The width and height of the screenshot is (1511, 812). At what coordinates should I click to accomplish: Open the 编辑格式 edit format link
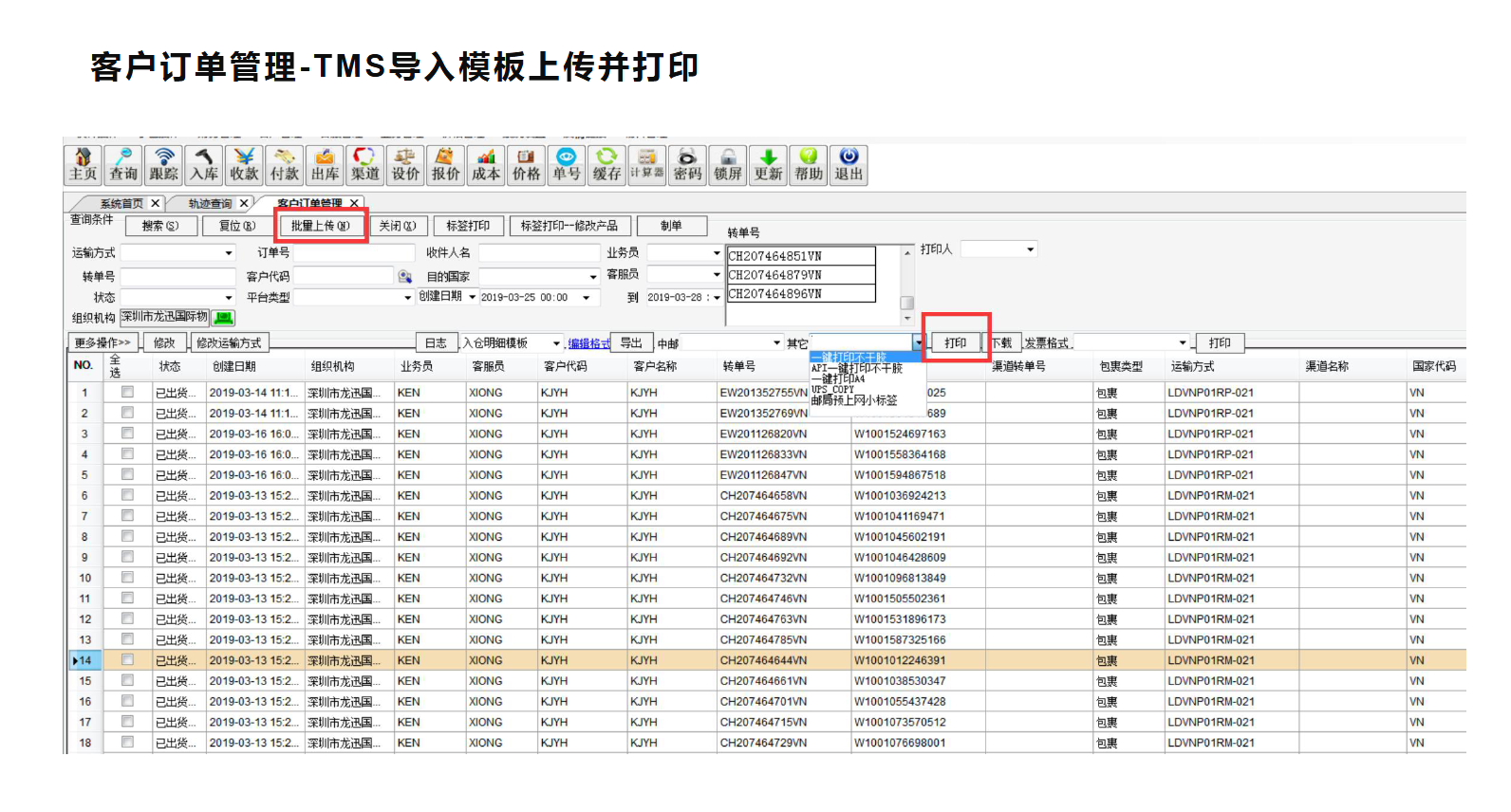coord(588,343)
